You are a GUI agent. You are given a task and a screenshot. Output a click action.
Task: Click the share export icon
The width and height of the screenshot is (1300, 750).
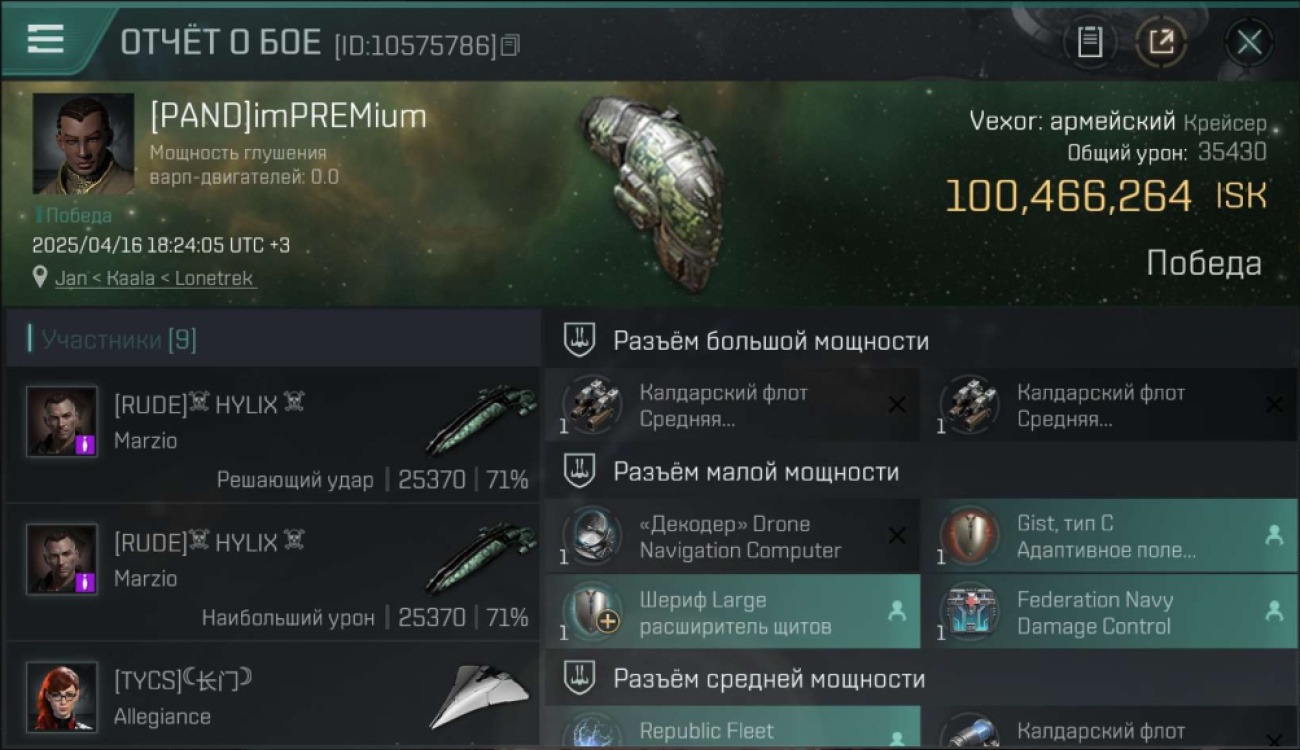1160,42
